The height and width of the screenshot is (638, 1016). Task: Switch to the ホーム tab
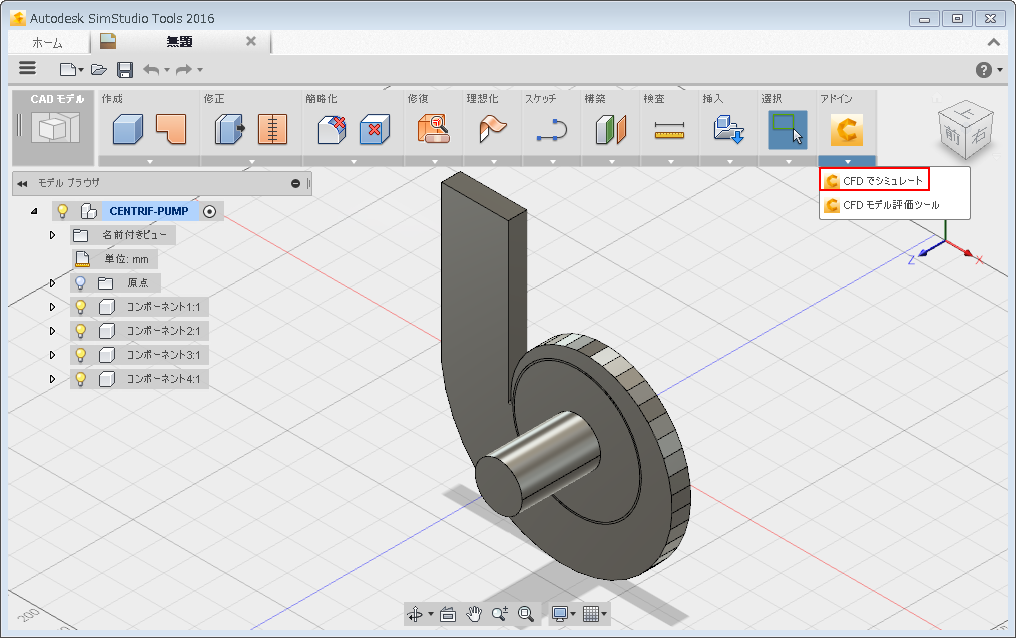click(47, 43)
